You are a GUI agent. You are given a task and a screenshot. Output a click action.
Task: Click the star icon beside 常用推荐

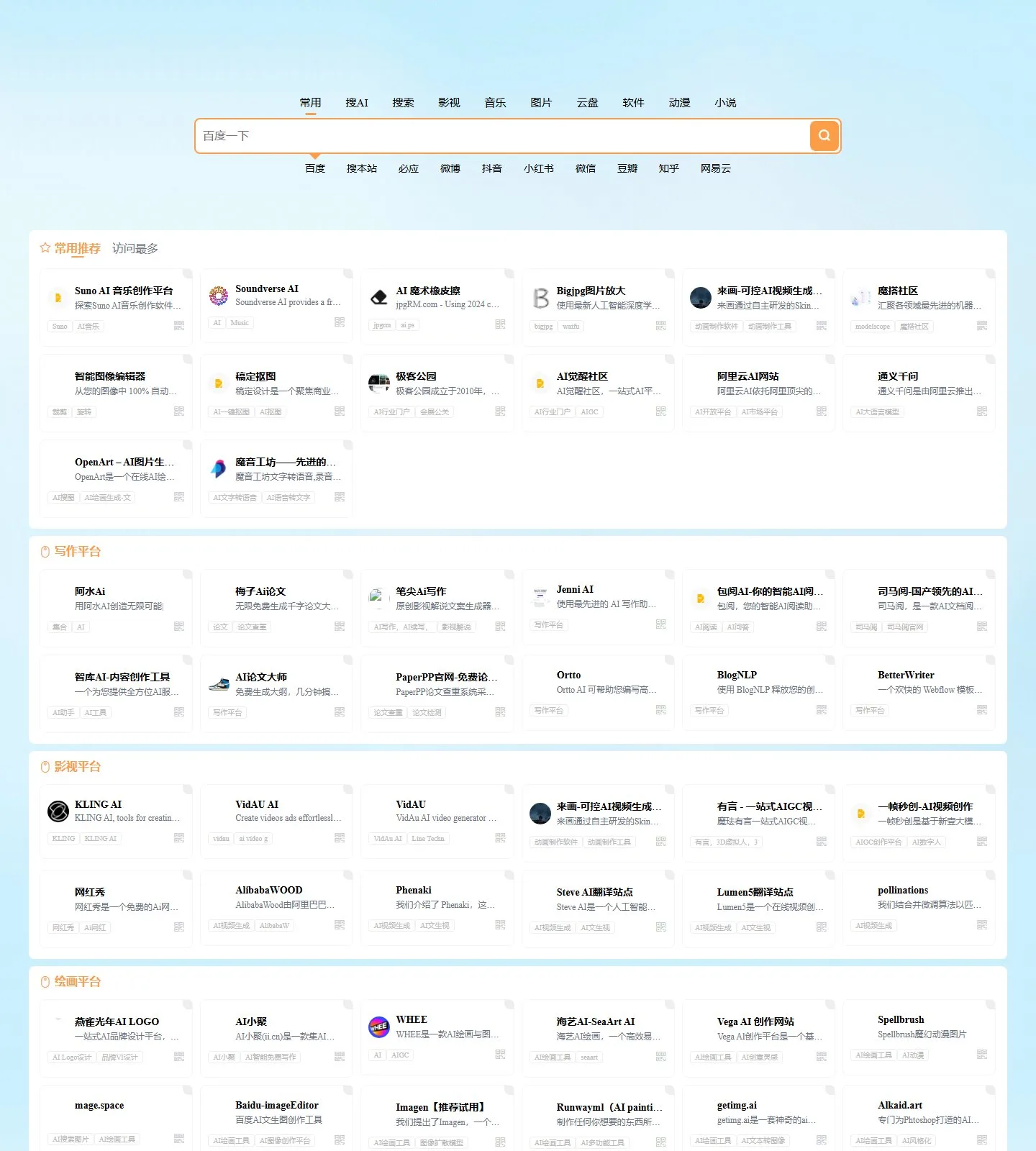point(45,248)
